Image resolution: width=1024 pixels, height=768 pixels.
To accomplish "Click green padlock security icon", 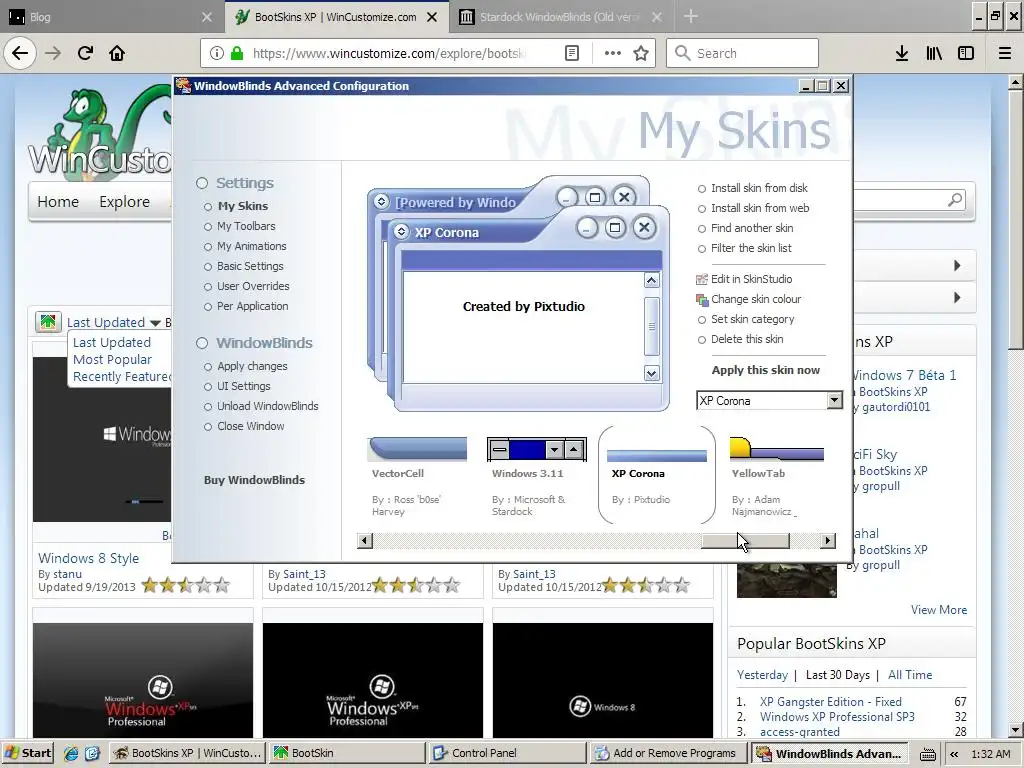I will click(236, 53).
